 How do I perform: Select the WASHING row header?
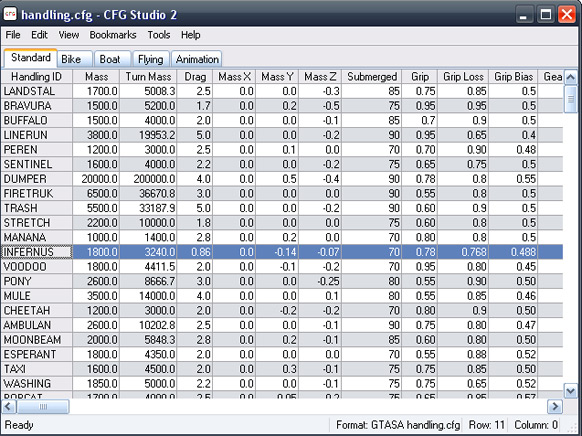point(36,384)
